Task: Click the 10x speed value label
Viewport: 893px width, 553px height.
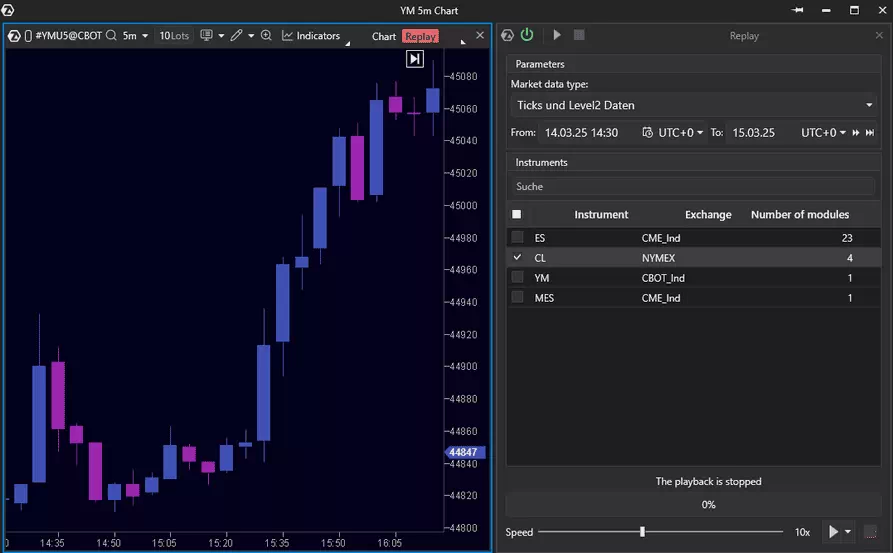Action: pyautogui.click(x=802, y=532)
